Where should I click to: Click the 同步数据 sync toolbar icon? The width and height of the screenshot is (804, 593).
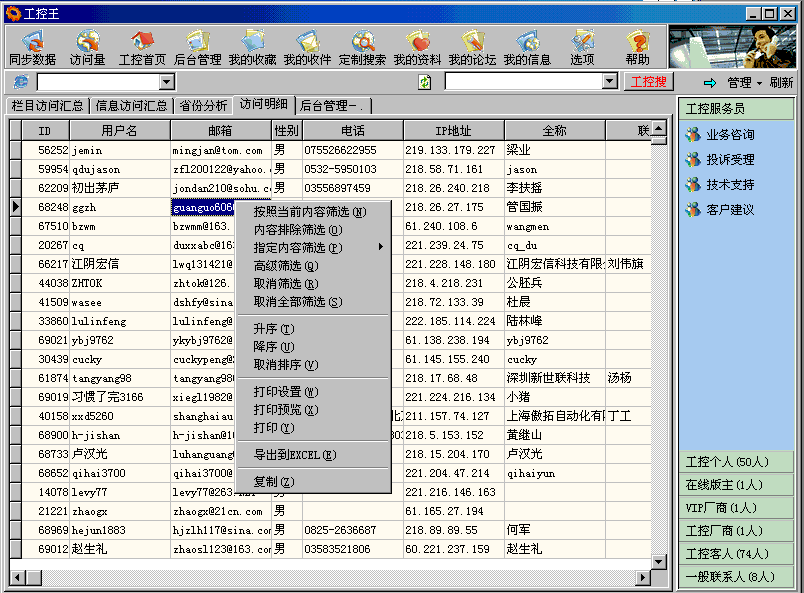coord(32,47)
